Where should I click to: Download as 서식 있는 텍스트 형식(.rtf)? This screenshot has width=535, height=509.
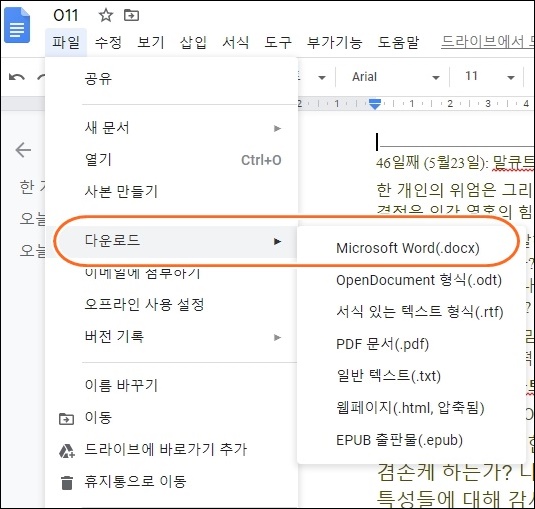411,312
